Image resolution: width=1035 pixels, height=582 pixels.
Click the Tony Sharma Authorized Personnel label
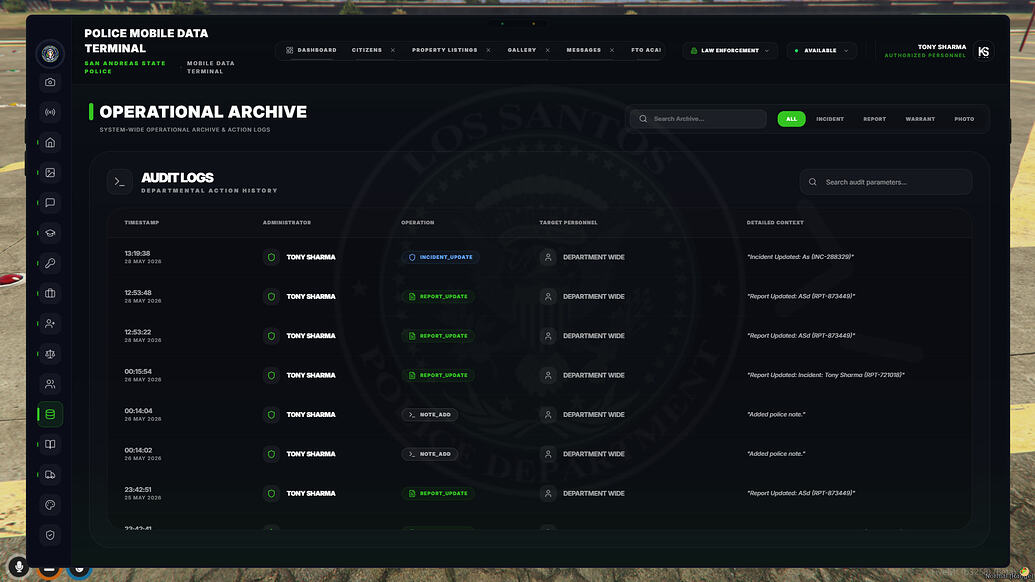coord(925,51)
